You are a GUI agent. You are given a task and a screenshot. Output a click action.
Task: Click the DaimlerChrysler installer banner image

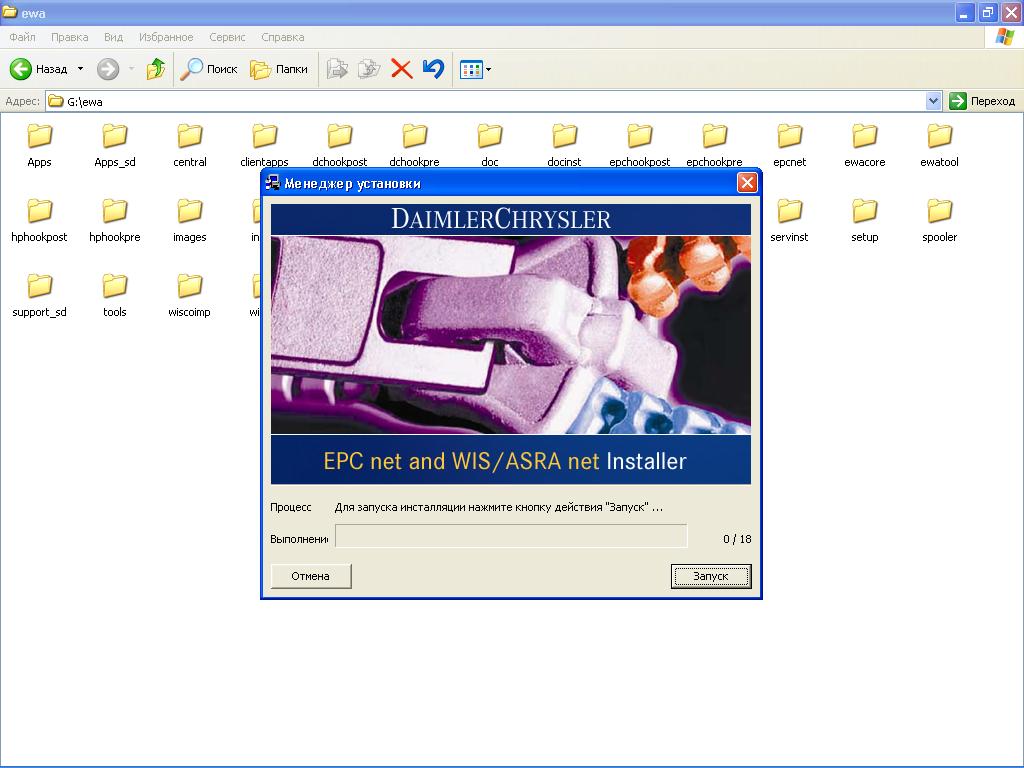511,344
